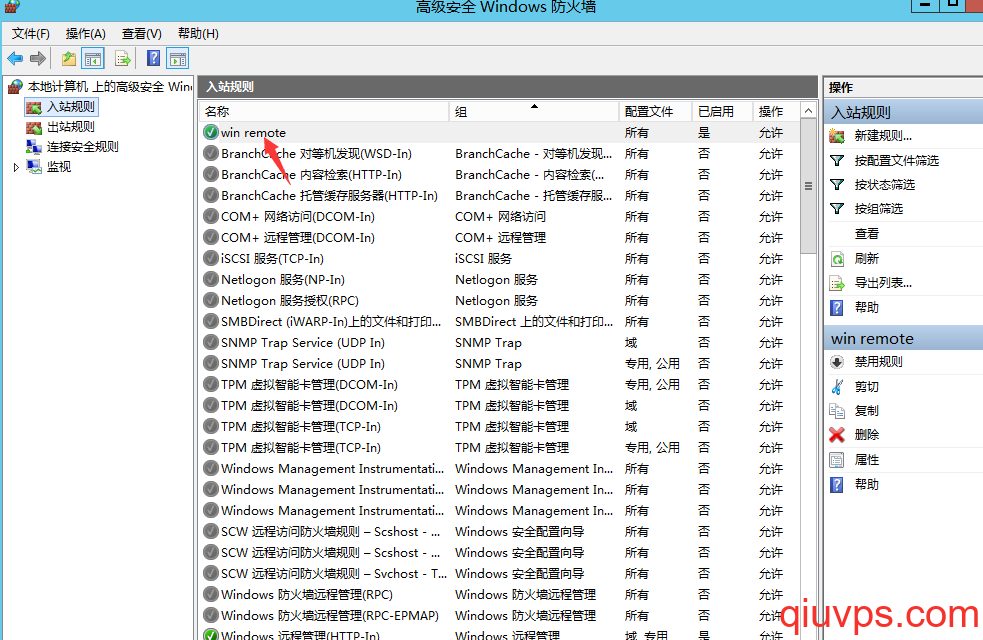Click the gray icon of SCW Svchost rule
This screenshot has width=983, height=640.
[x=211, y=574]
